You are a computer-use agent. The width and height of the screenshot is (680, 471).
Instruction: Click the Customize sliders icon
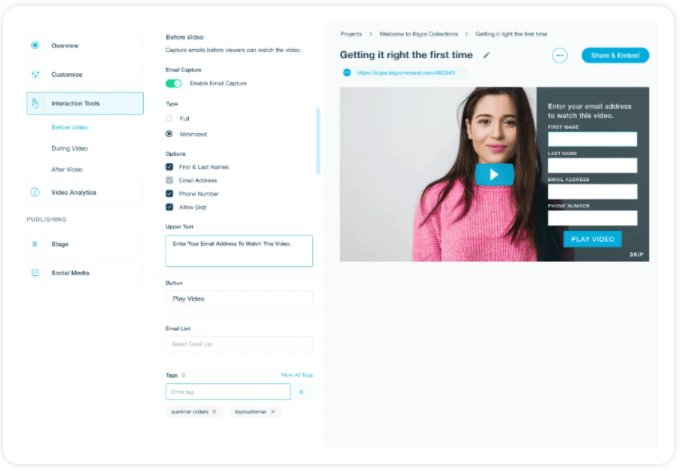35,75
